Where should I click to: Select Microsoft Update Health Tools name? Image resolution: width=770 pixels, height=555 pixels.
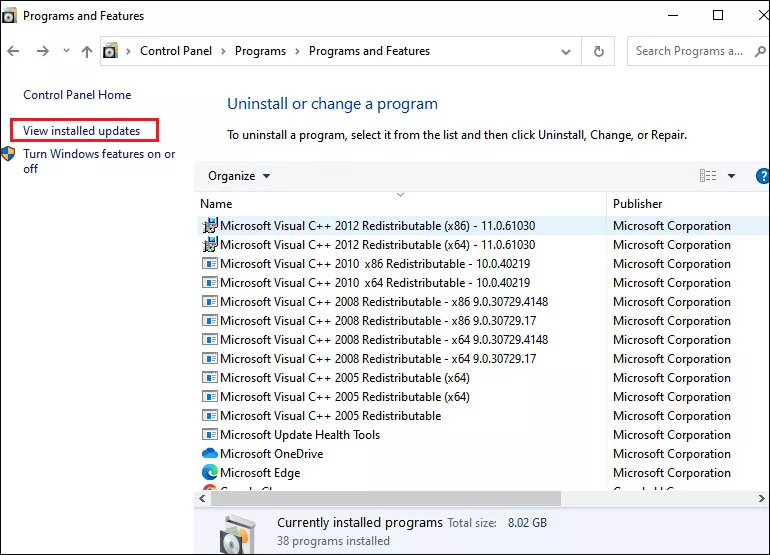coord(300,435)
